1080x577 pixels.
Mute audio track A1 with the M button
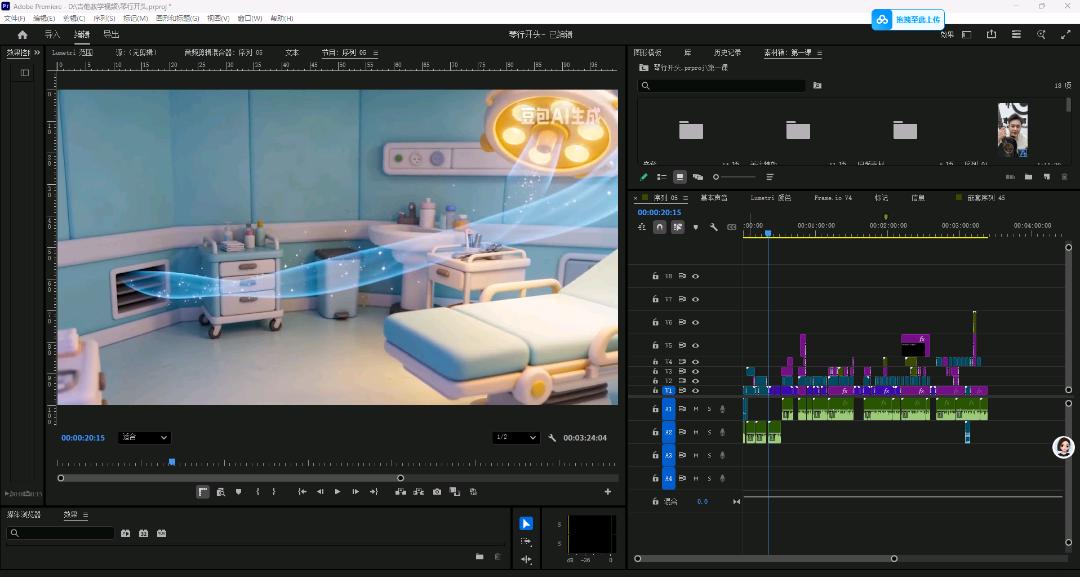(x=696, y=409)
